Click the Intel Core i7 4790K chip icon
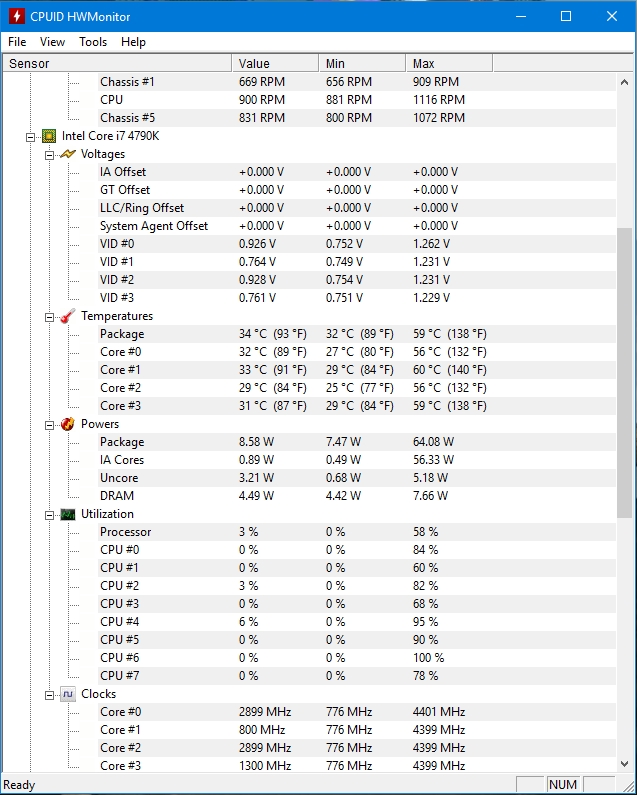The width and height of the screenshot is (637, 795). [49, 136]
